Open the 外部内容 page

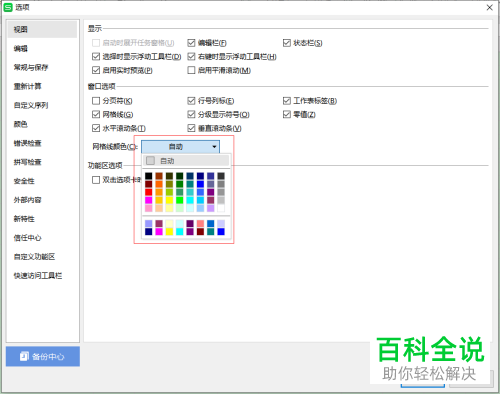pos(27,200)
